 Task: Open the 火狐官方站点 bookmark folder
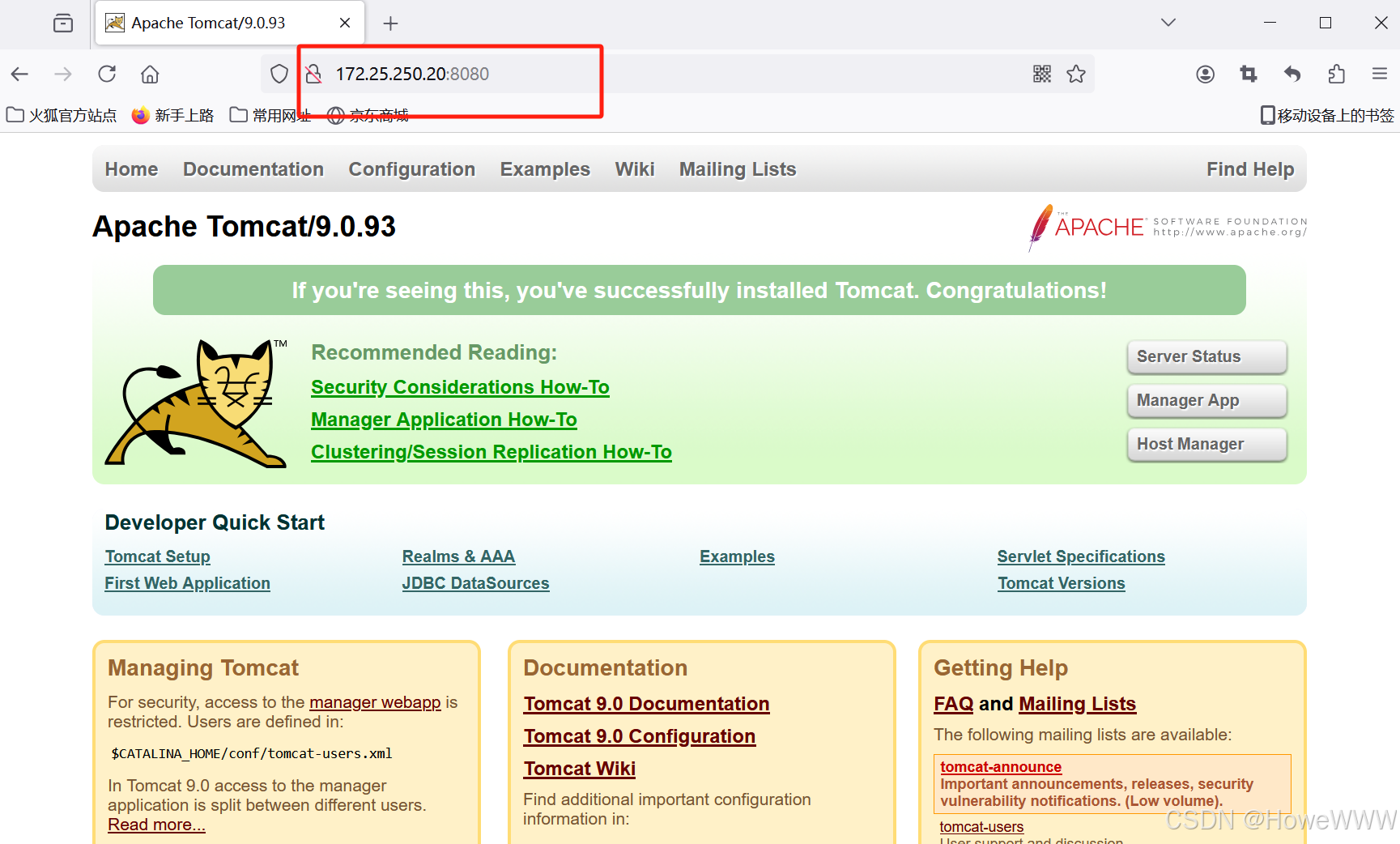tap(62, 116)
